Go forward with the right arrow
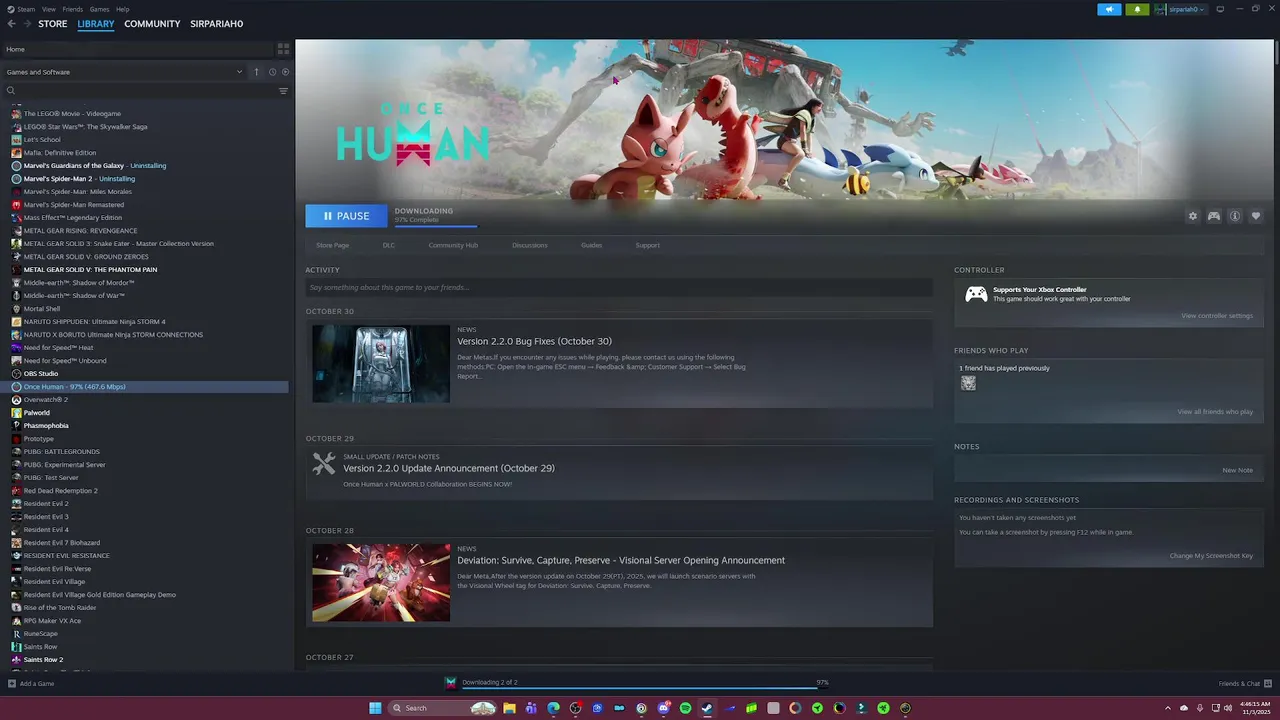Image resolution: width=1280 pixels, height=720 pixels. [x=26, y=24]
